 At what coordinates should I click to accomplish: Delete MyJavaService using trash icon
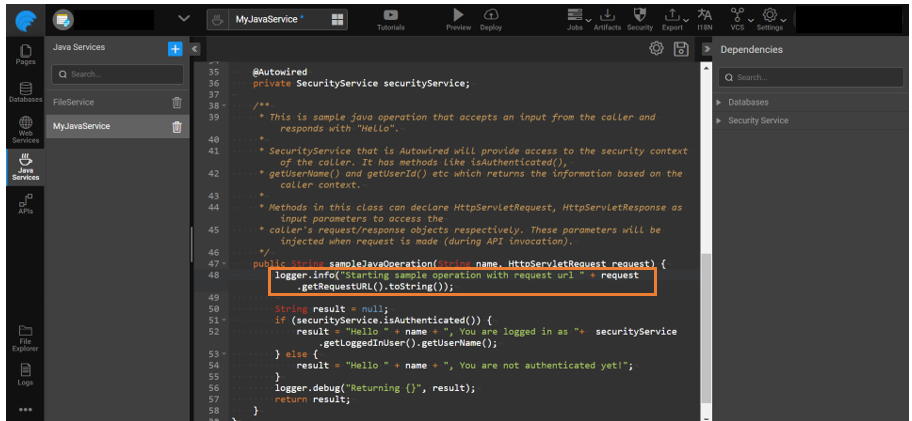(177, 127)
